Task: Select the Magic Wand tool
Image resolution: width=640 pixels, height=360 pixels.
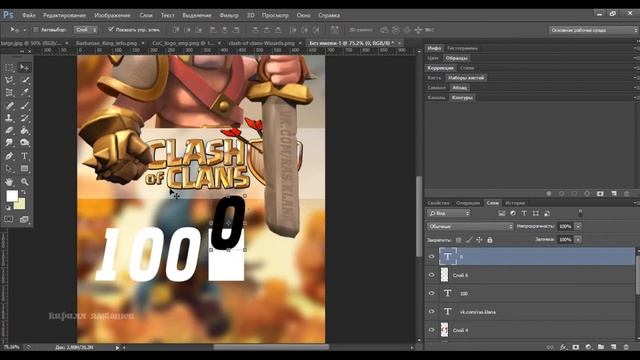Action: [24, 80]
